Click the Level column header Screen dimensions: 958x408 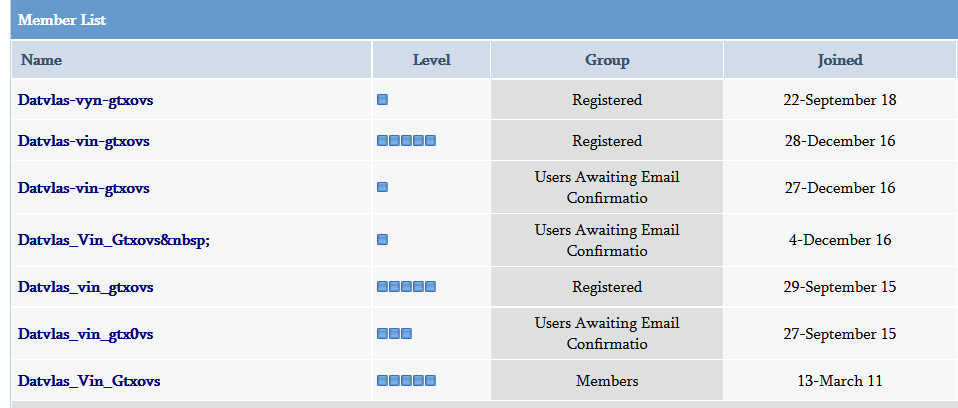(x=431, y=60)
